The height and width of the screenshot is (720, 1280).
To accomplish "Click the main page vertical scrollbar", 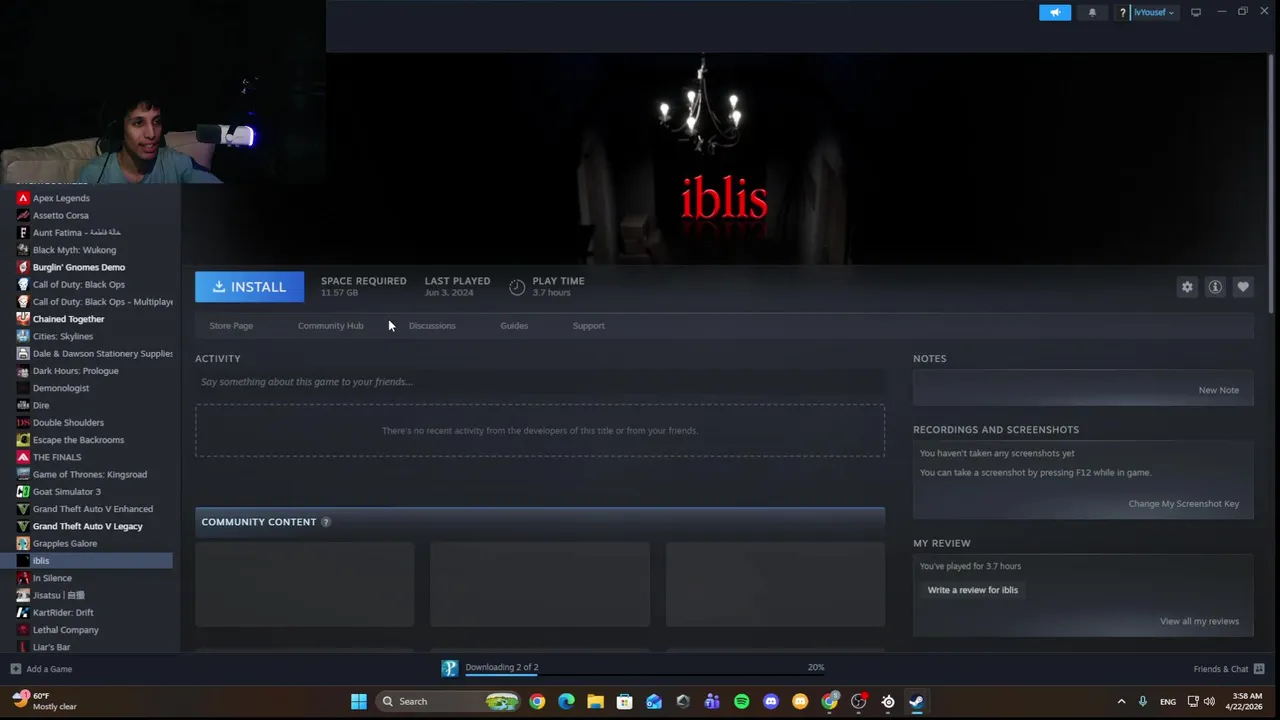I will pyautogui.click(x=1271, y=185).
